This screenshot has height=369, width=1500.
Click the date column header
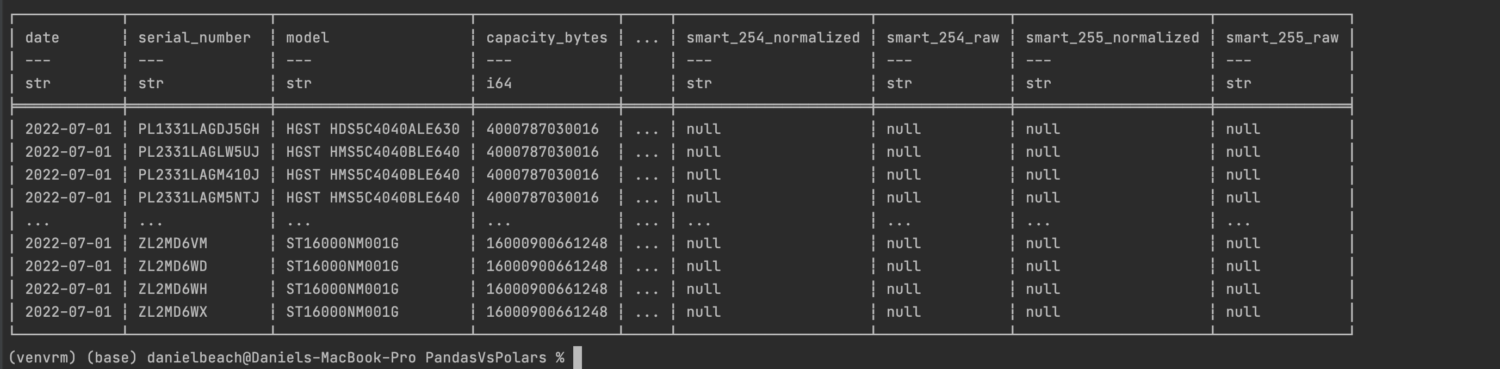[42, 38]
